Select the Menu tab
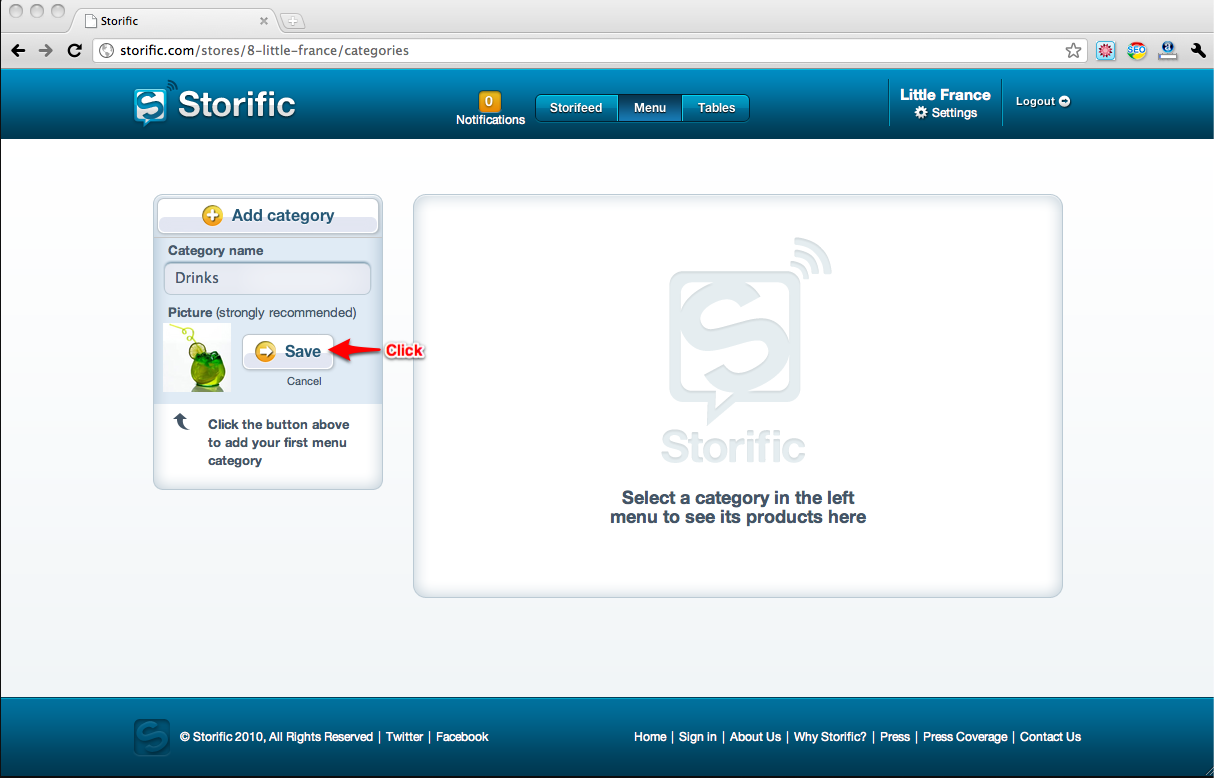Viewport: 1214px width, 779px height. tap(650, 108)
